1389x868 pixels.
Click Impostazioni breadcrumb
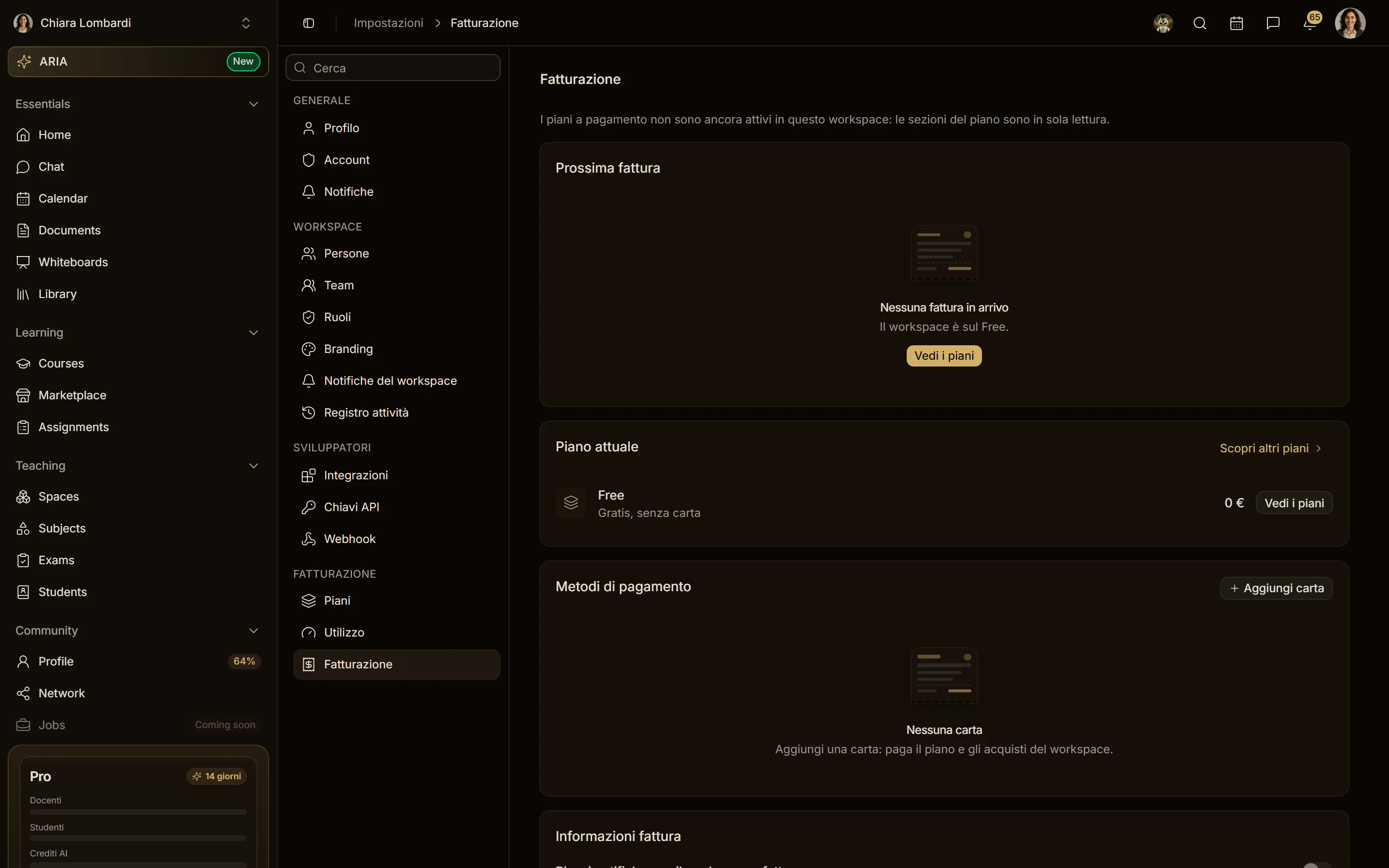coord(389,23)
